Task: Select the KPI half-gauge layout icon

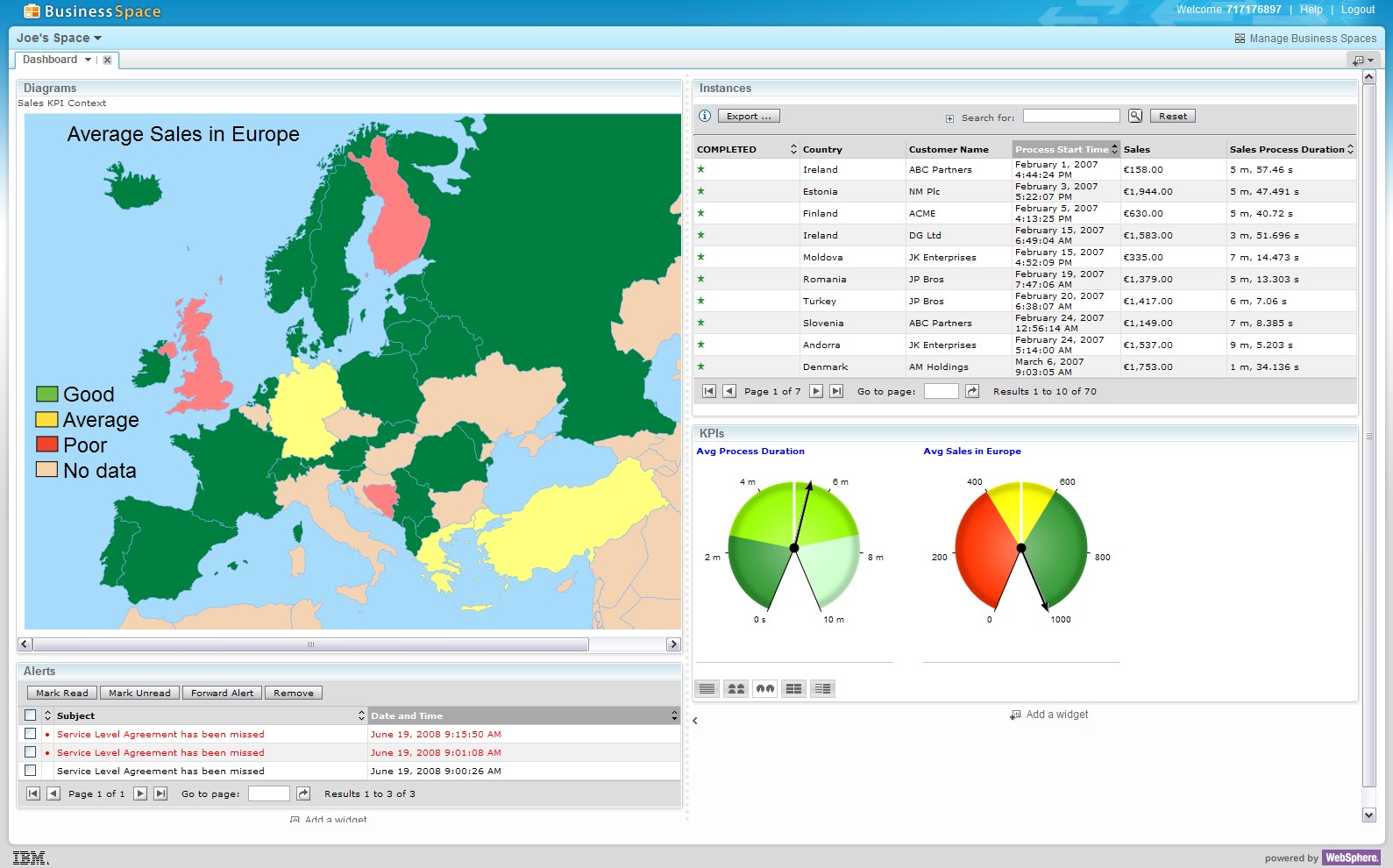Action: click(x=736, y=688)
